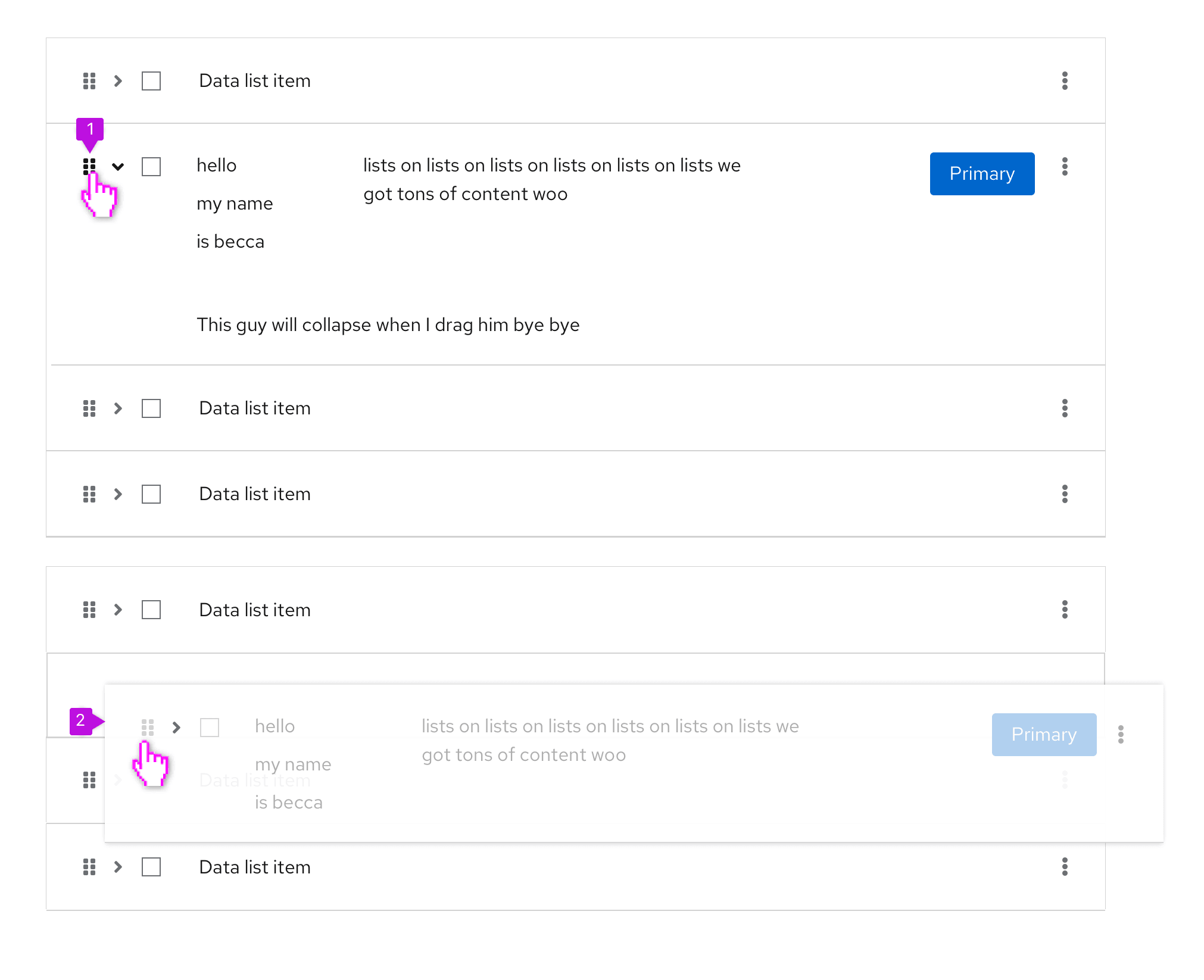
Task: Click the purple annotation marker 2
Action: [x=82, y=721]
